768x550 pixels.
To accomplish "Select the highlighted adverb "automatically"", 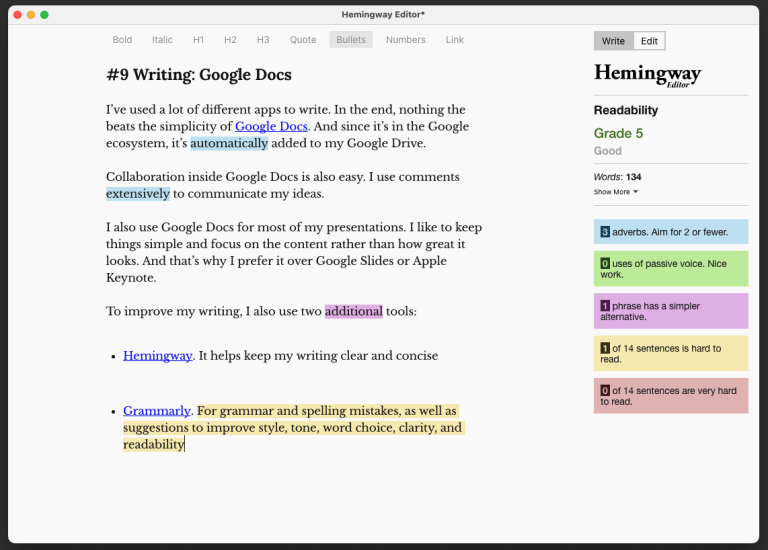I will (229, 143).
